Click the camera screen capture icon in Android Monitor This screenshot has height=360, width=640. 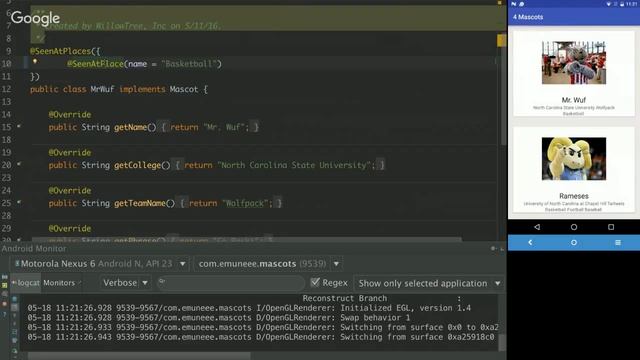[4, 277]
